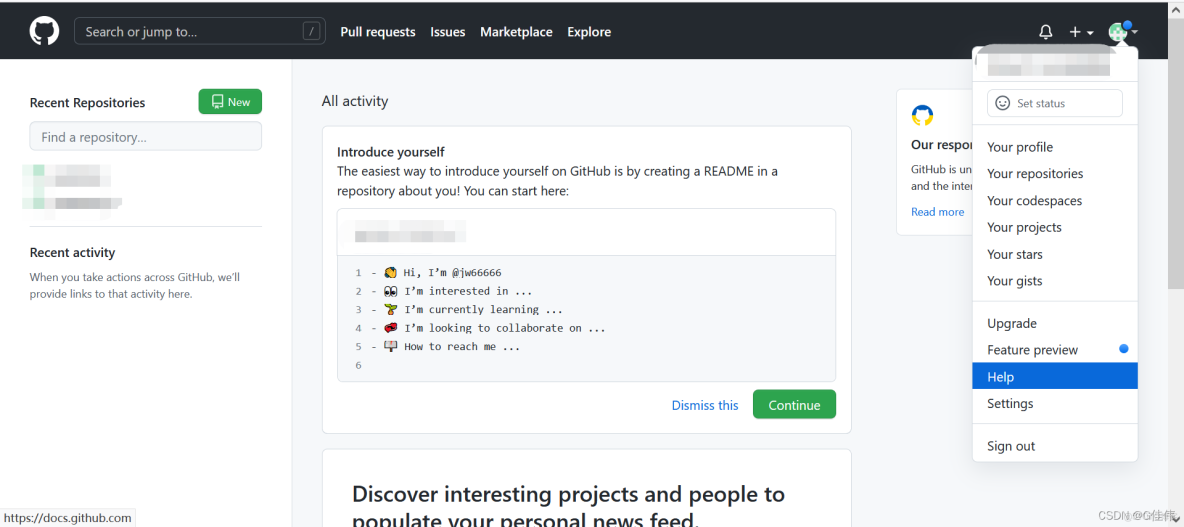
Task: Go to the Marketplace page
Action: pos(516,32)
